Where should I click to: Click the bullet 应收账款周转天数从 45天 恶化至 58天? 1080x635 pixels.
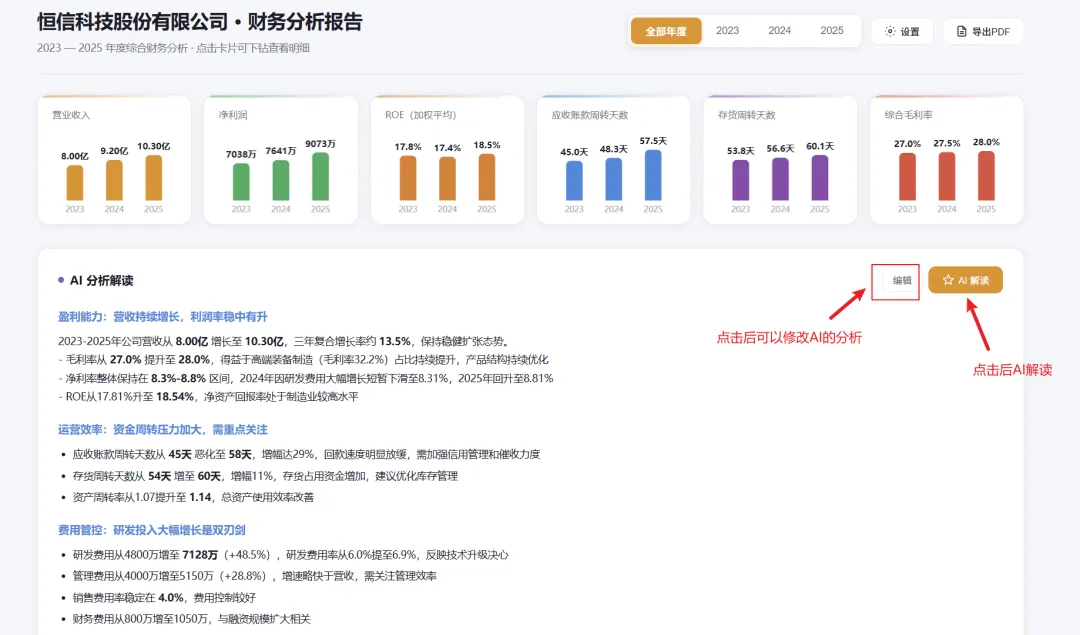pyautogui.click(x=307, y=455)
